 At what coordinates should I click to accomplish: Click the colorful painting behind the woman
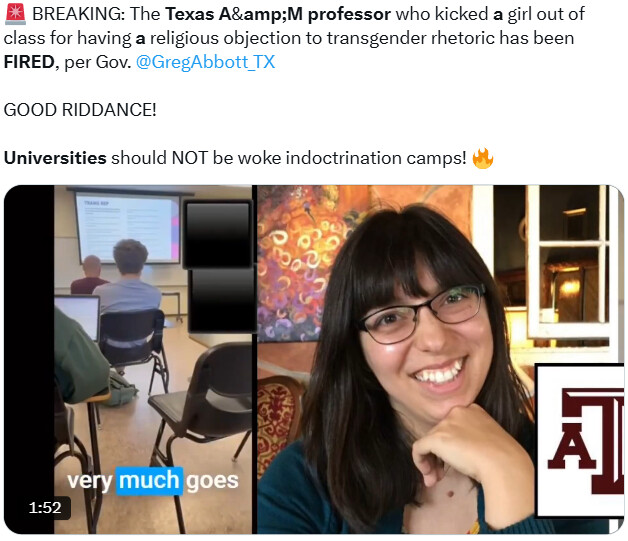[298, 264]
